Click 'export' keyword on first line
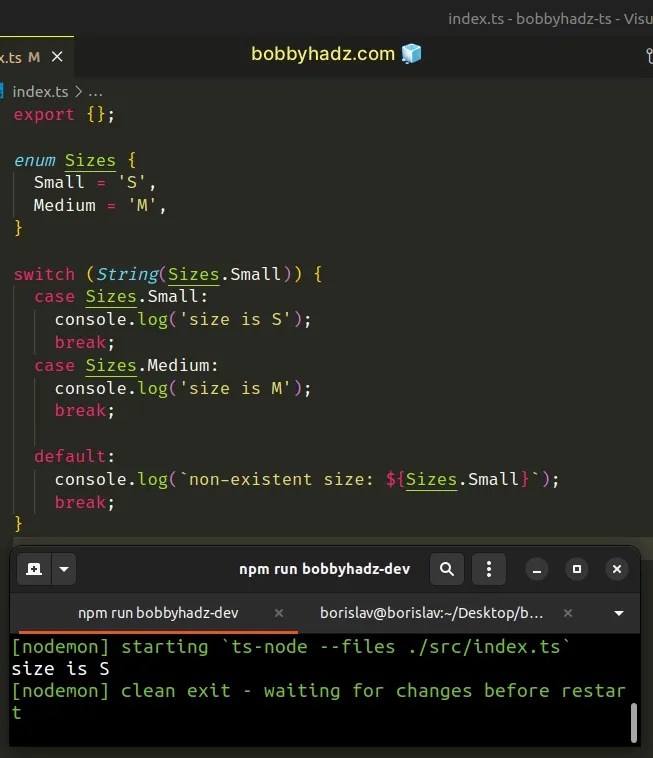Screen dimensions: 653x758 [44, 115]
